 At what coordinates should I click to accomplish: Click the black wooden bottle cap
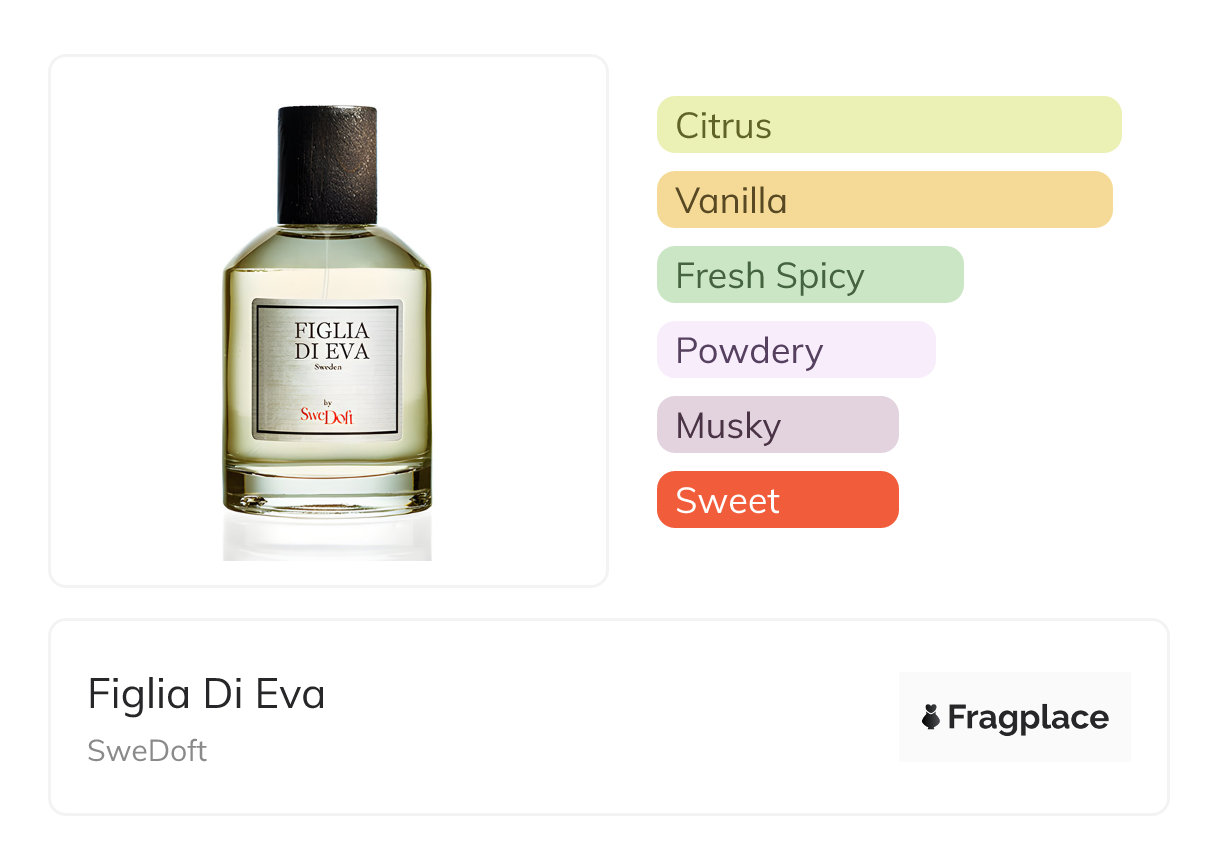click(x=327, y=165)
